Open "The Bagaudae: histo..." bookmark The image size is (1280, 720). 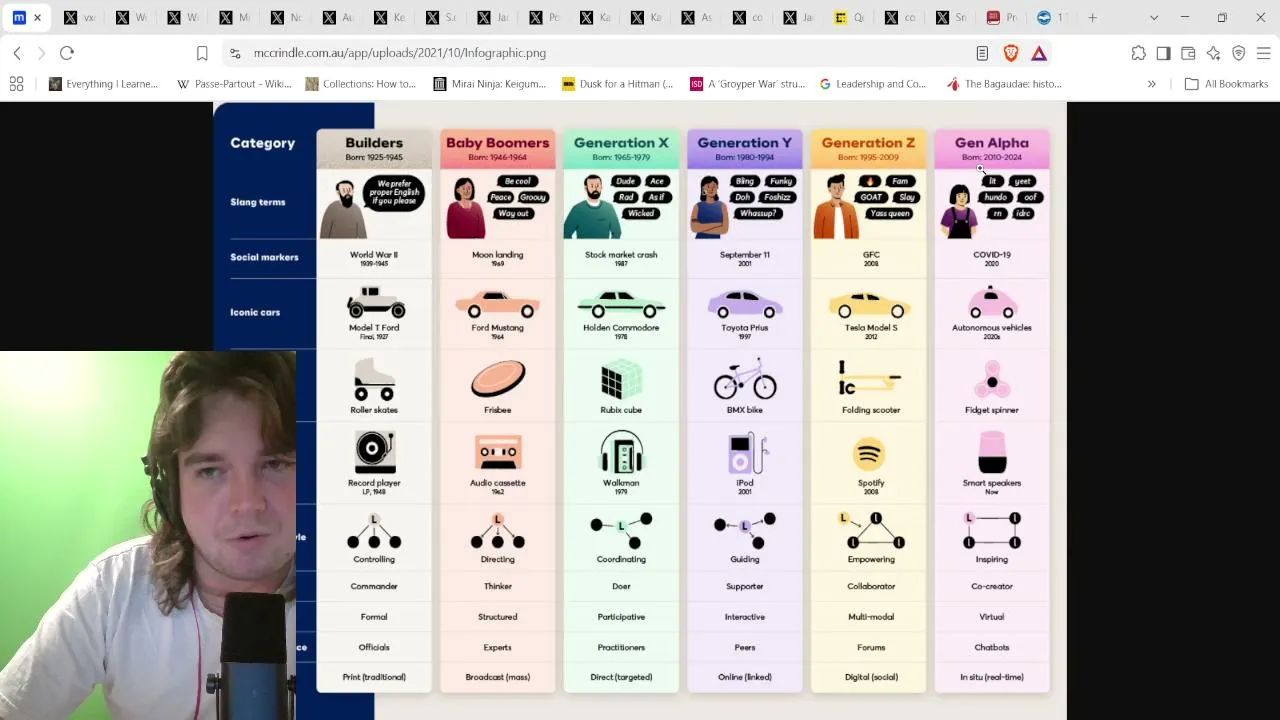(x=1004, y=84)
